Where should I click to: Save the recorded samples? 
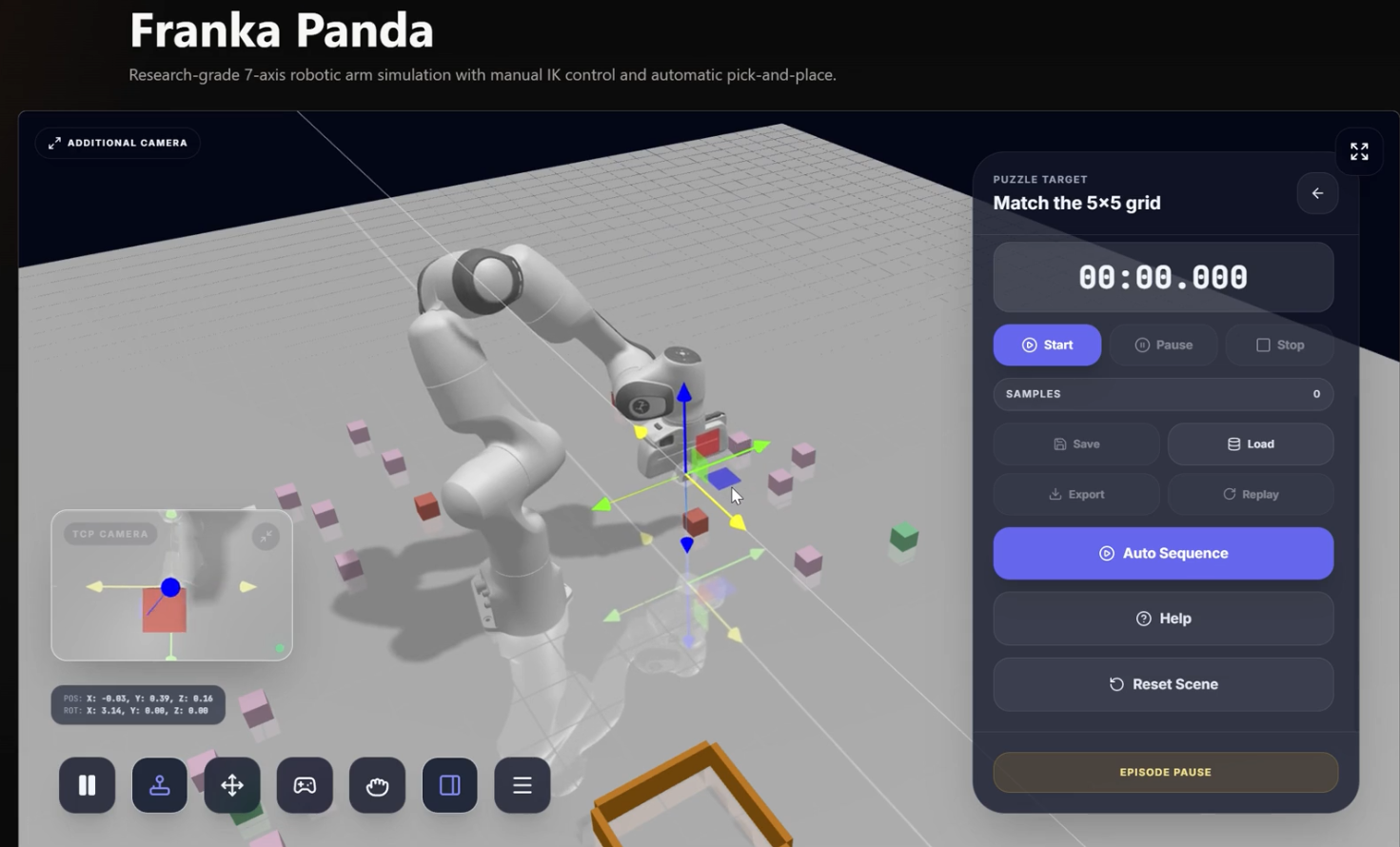(1076, 443)
